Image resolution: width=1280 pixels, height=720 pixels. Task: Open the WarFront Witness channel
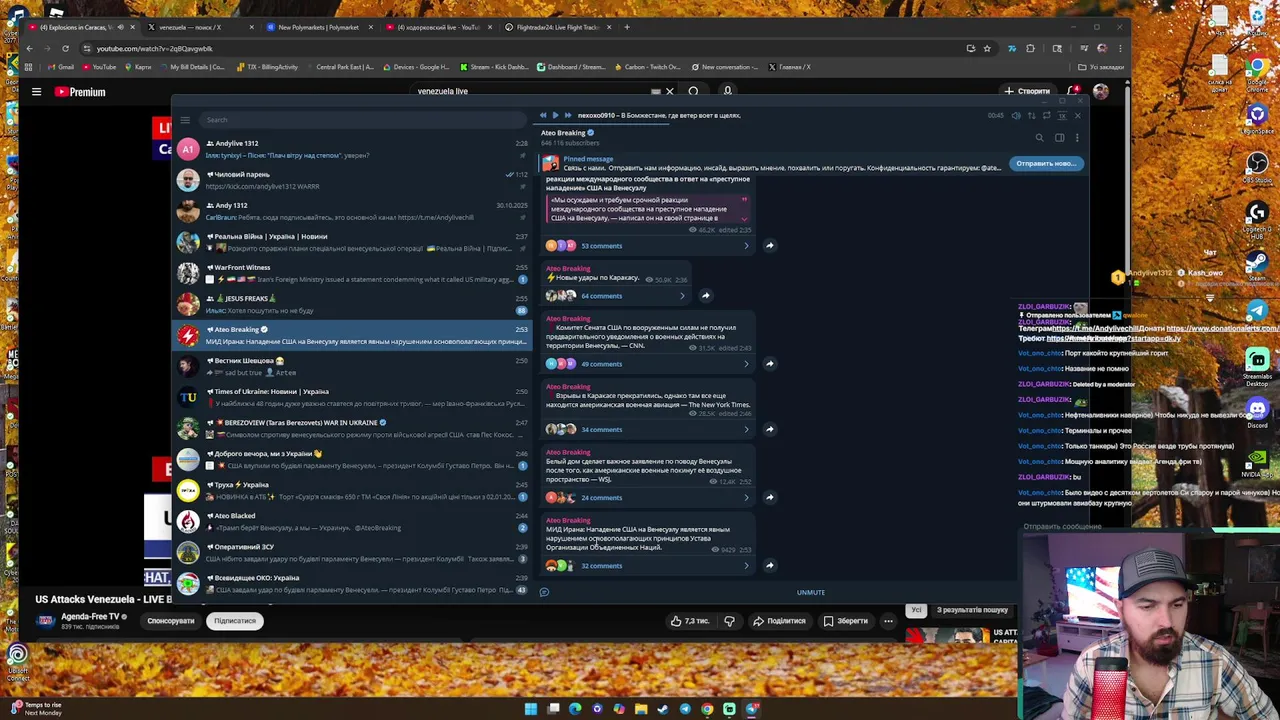pyautogui.click(x=352, y=273)
